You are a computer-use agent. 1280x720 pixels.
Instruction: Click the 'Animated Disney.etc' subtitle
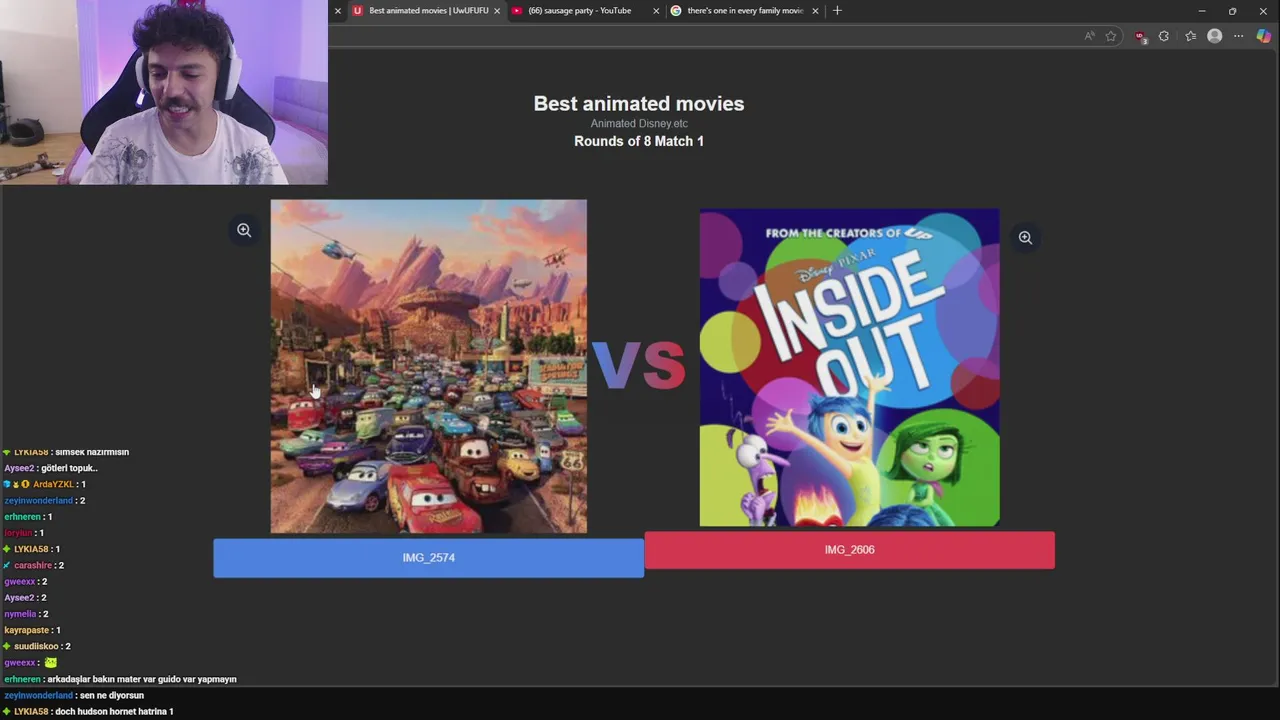[x=639, y=124]
